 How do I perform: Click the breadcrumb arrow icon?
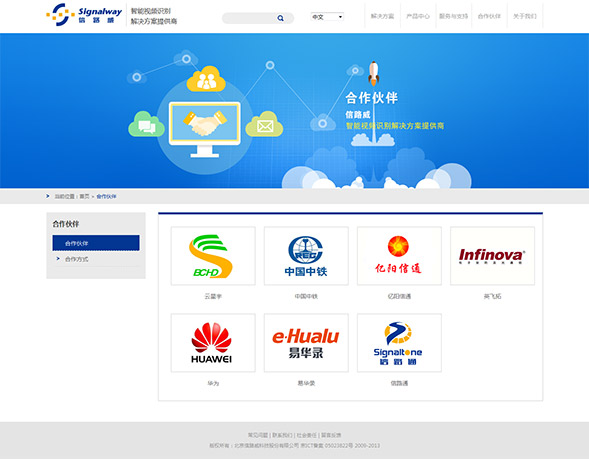(48, 196)
